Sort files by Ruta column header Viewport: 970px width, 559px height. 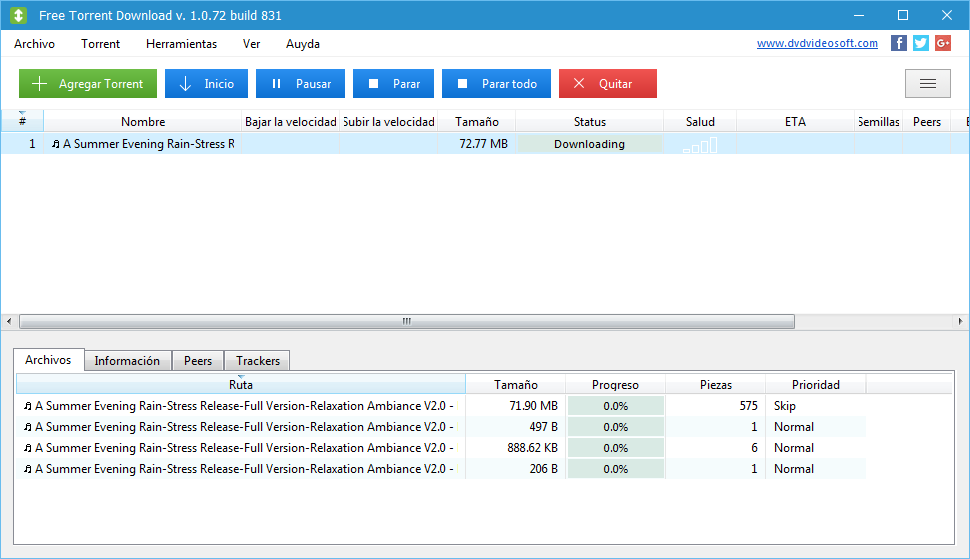[241, 384]
